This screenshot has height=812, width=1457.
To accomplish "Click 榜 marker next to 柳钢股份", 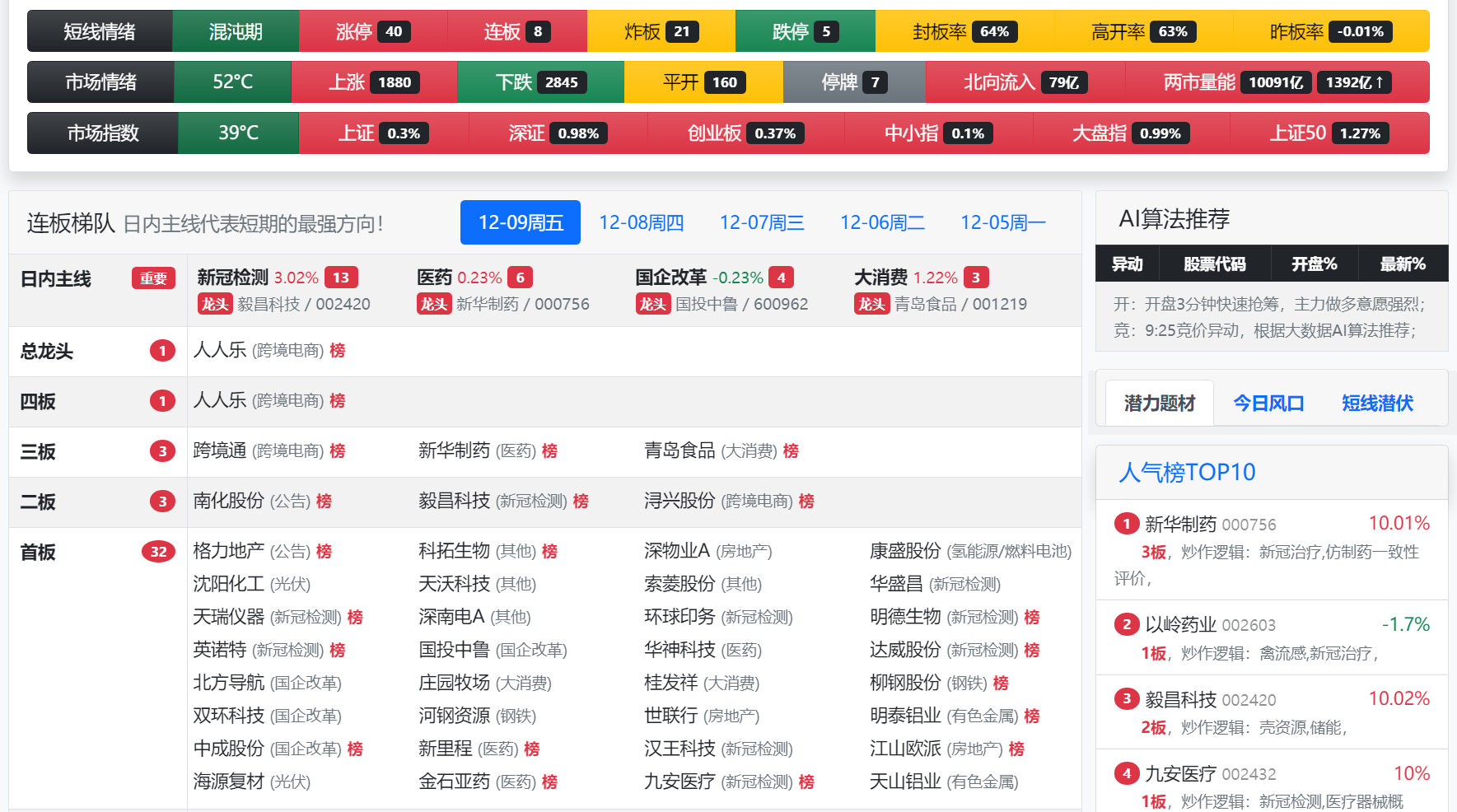I will point(1001,684).
